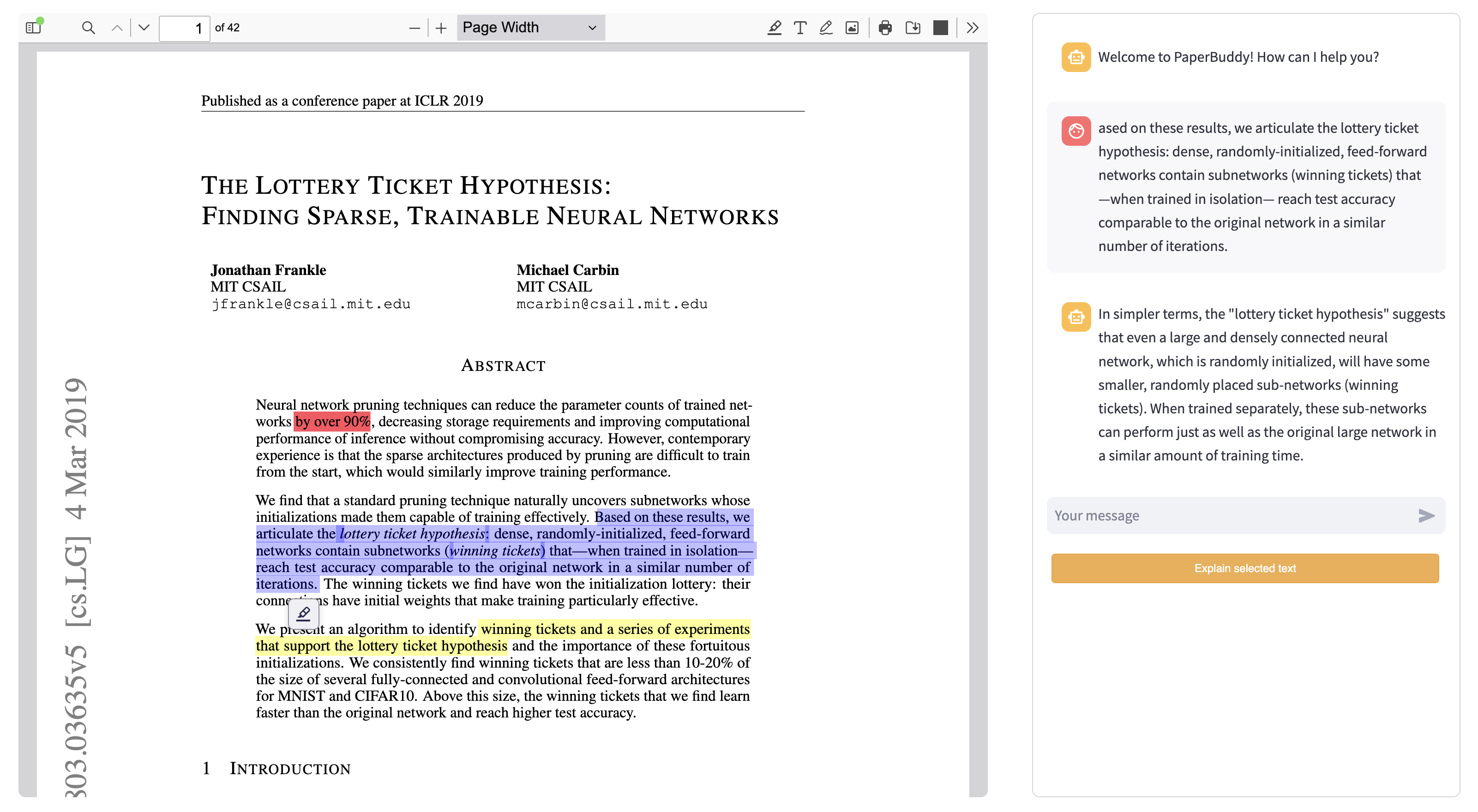The width and height of the screenshot is (1478, 812).
Task: Select the freehand draw tool
Action: [826, 27]
